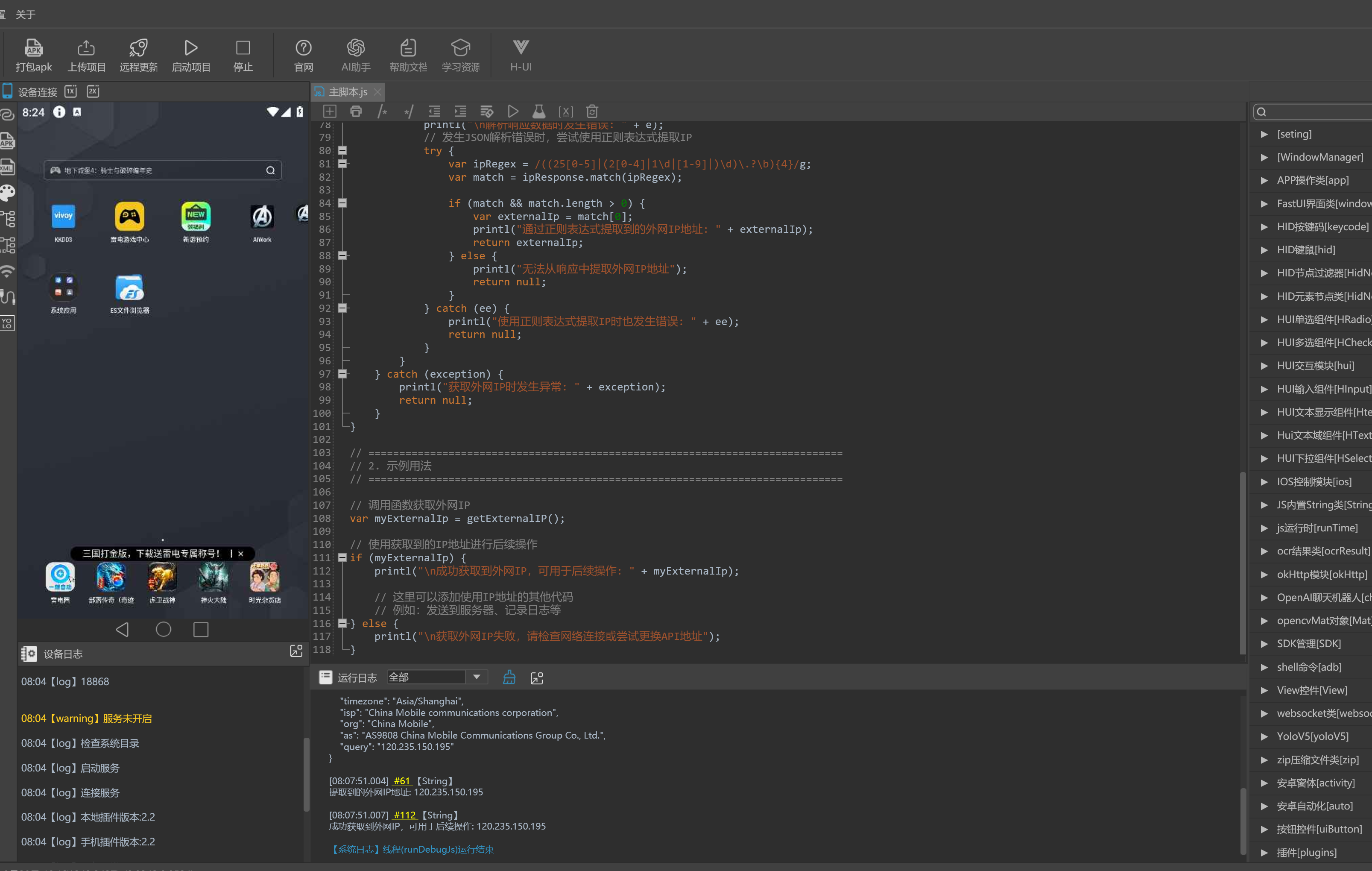
Task: Collapse the code fold at line 111
Action: coord(342,557)
